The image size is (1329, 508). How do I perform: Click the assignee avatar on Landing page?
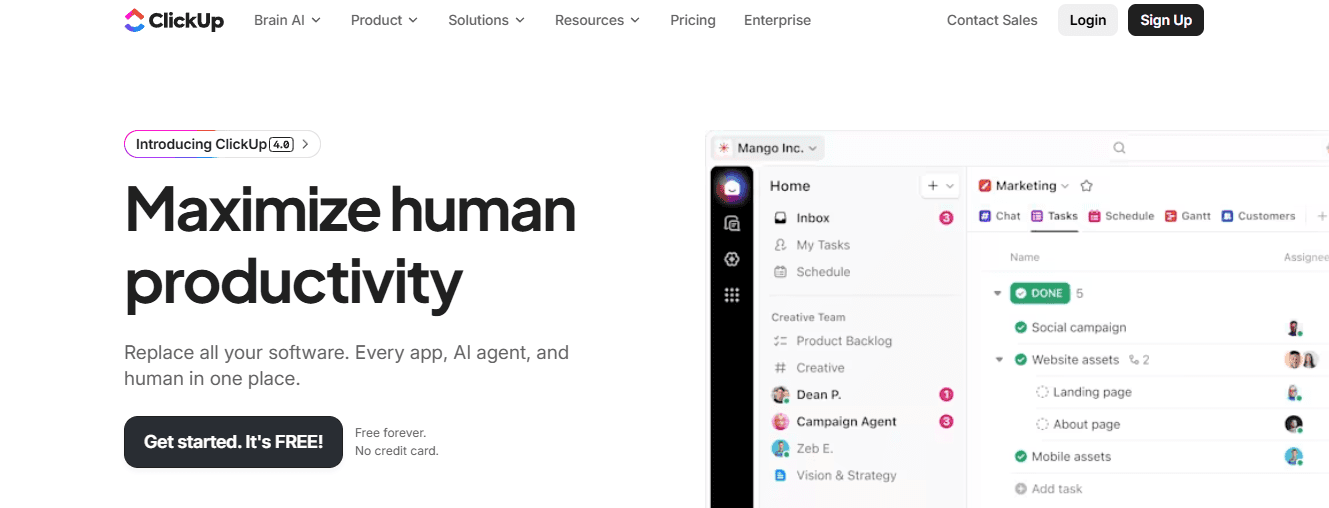(x=1294, y=392)
